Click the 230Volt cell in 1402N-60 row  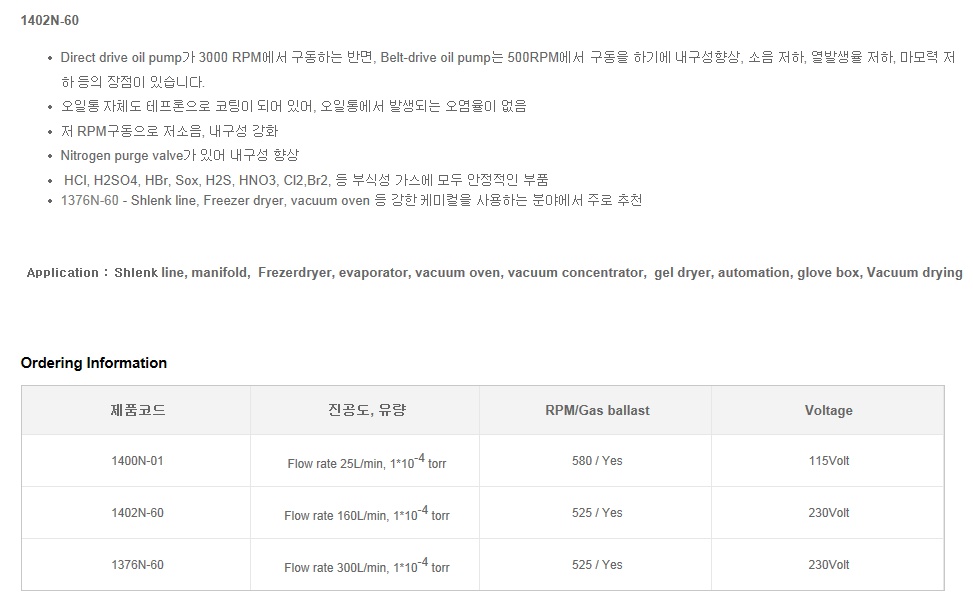[x=829, y=513]
